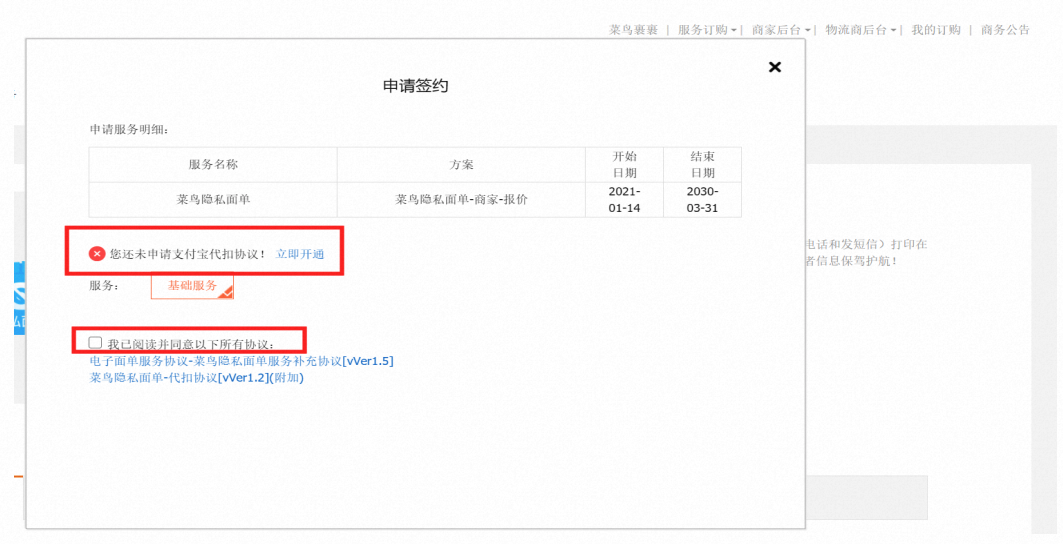Click the 菜鸟隐私面单-商家-报价 plan cell
Viewport: 1063px width, 544px height.
(x=461, y=200)
